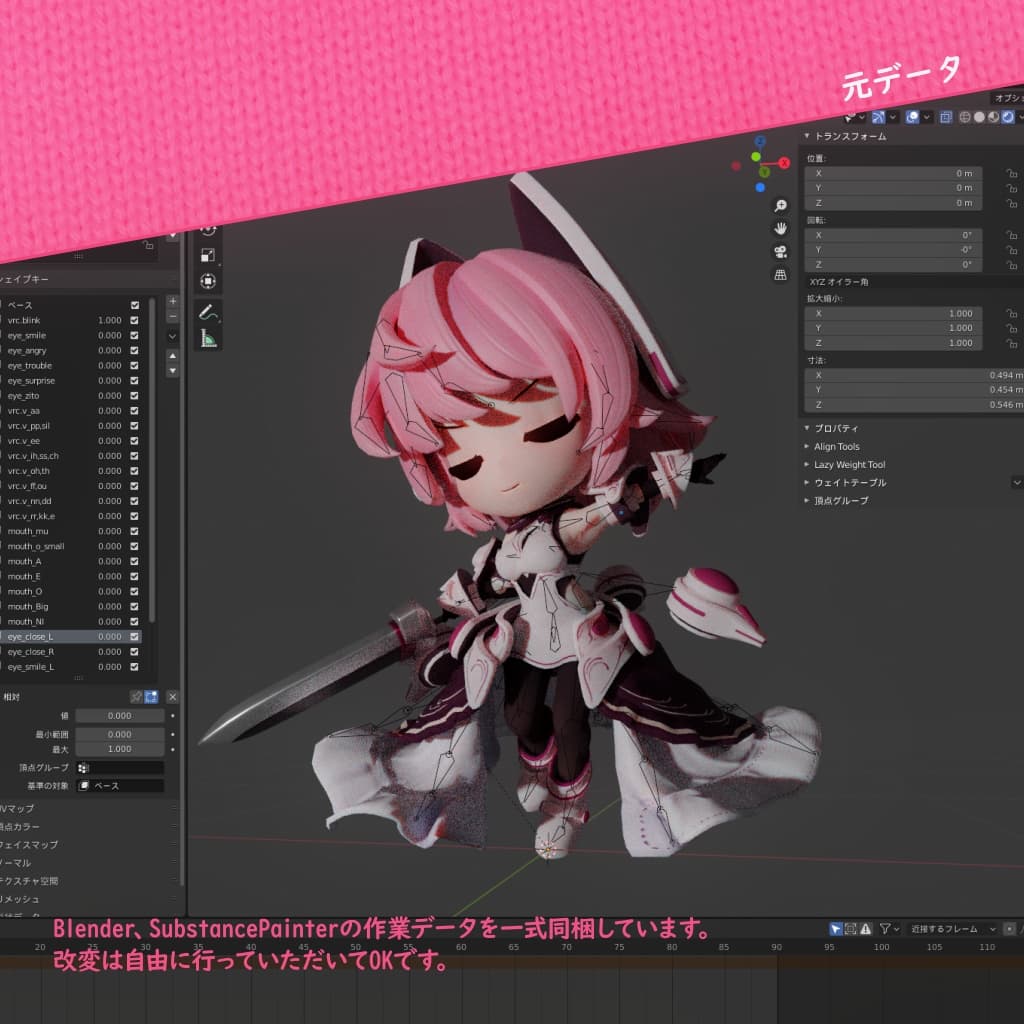1024x1024 pixels.
Task: Switch to wireframe viewport shading
Action: pyautogui.click(x=965, y=117)
